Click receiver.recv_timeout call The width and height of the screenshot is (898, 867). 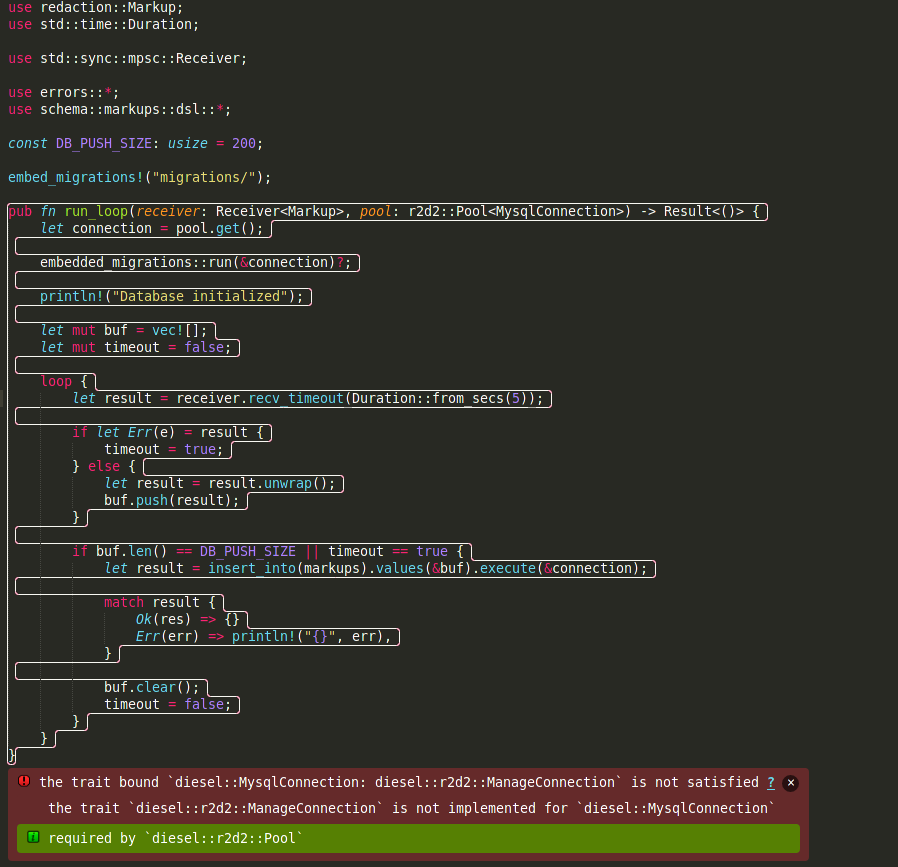360,399
